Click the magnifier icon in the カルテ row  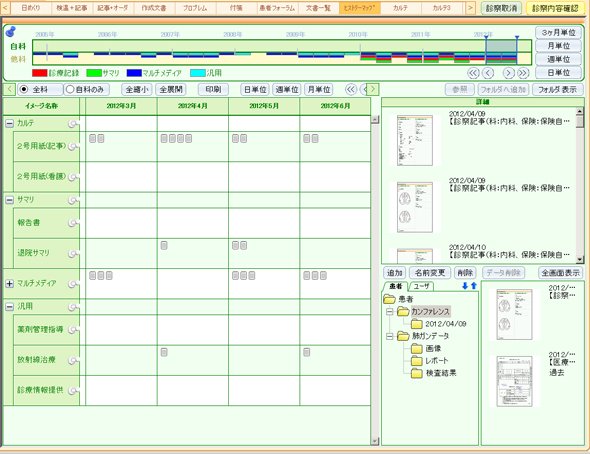[73, 124]
